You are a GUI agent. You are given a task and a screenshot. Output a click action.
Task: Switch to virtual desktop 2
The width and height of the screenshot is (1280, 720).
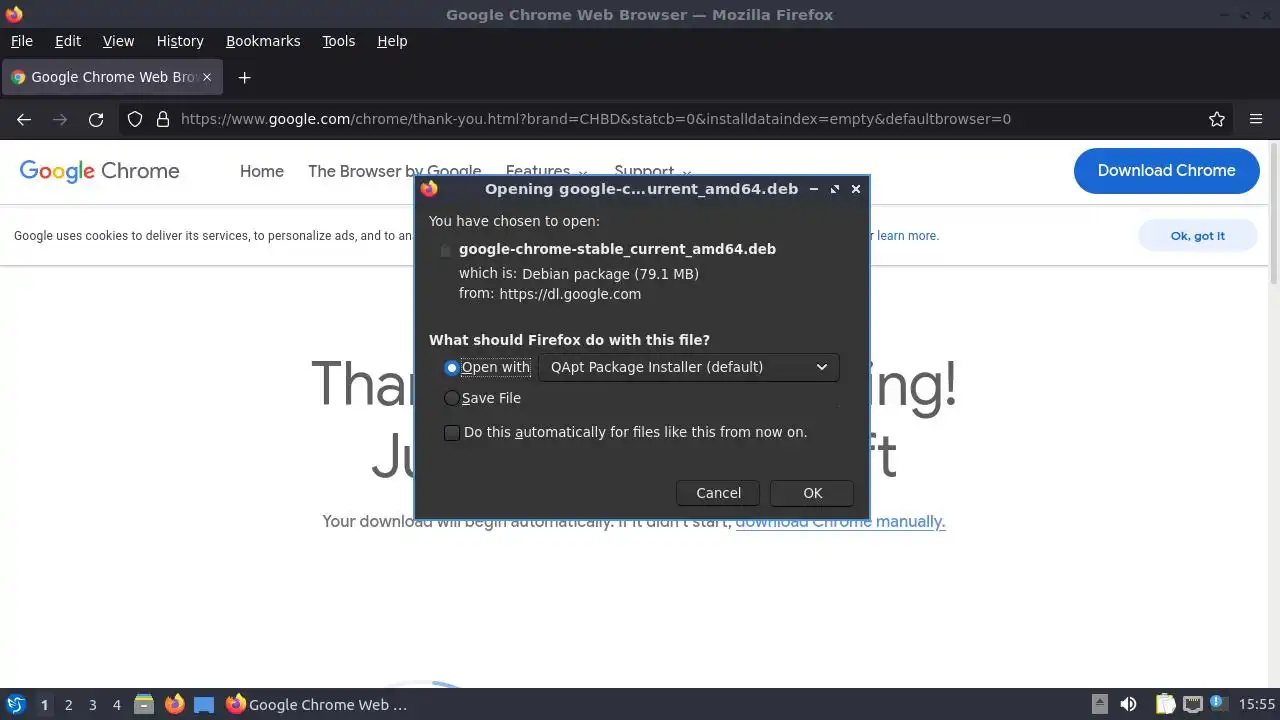click(68, 705)
